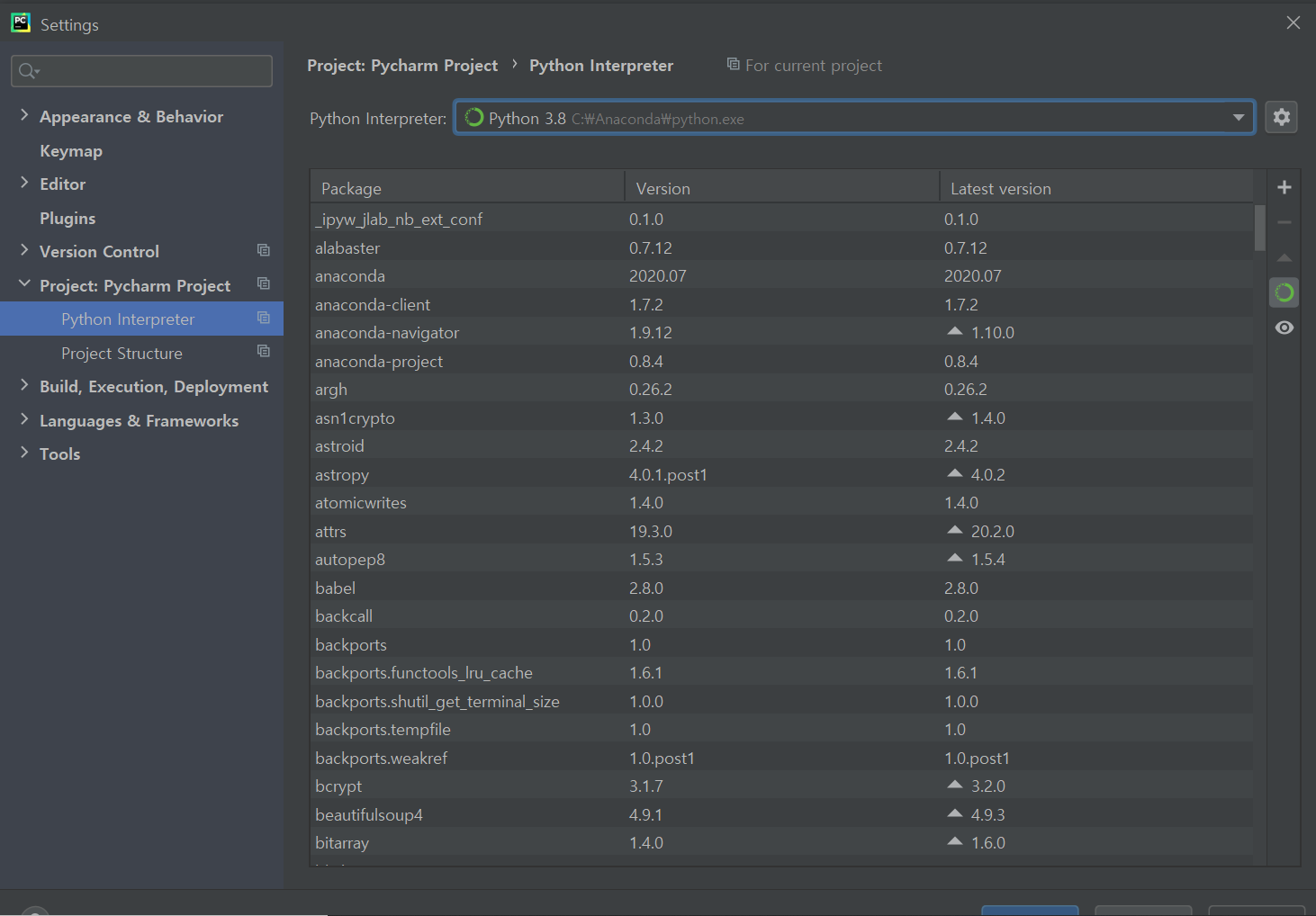Select the anaconda-client package row
This screenshot has width=1316, height=916.
(781, 304)
